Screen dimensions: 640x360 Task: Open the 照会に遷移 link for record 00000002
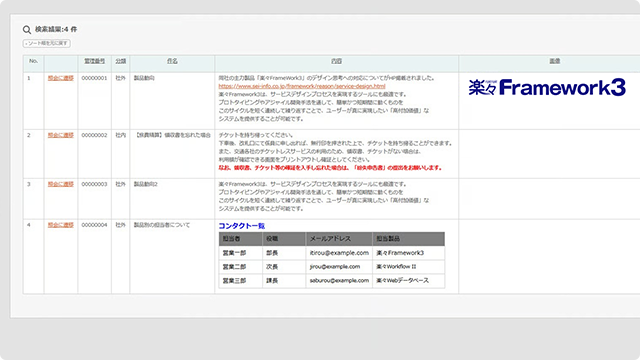tap(61, 135)
